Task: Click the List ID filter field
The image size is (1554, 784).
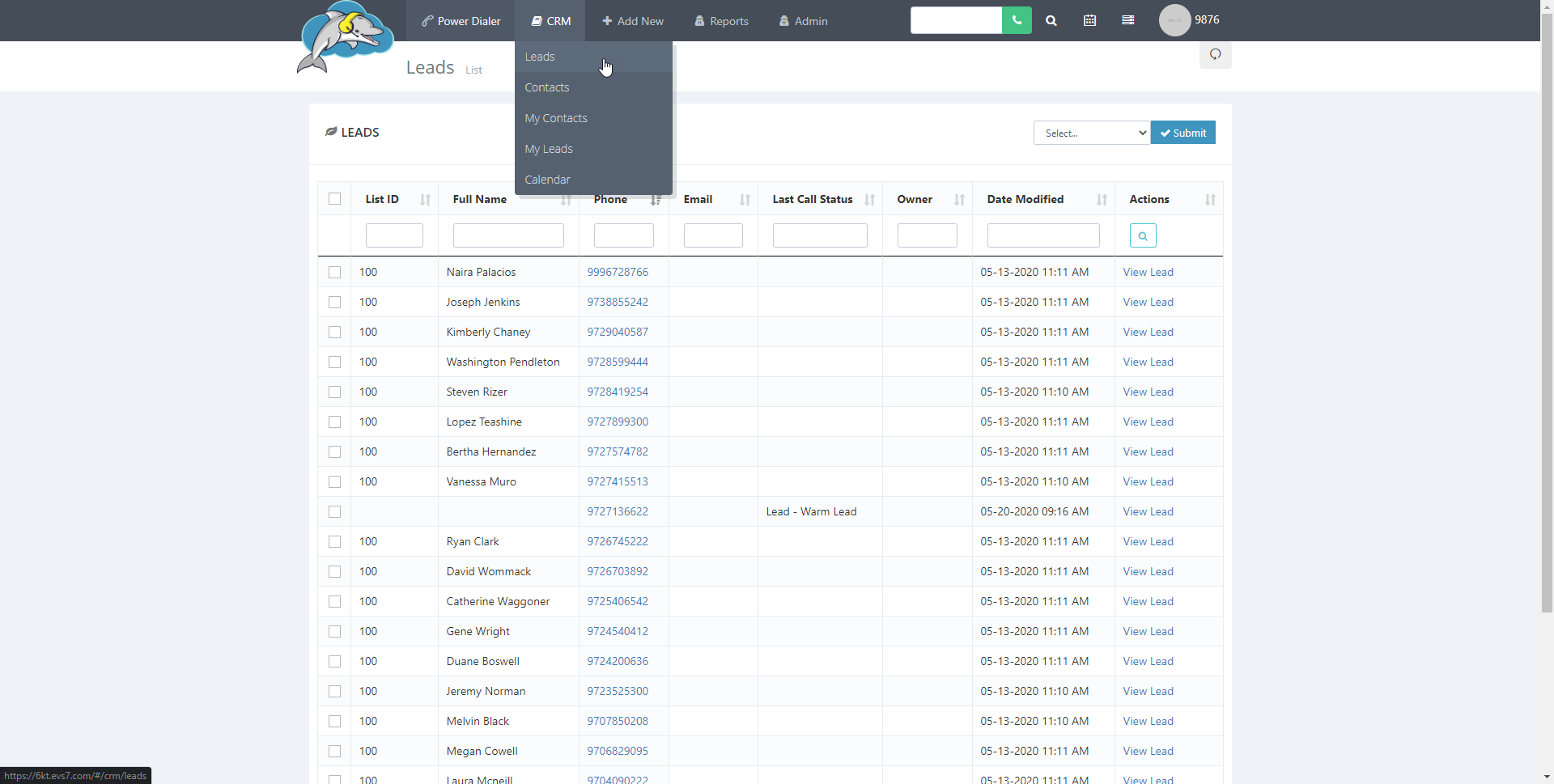Action: [394, 235]
